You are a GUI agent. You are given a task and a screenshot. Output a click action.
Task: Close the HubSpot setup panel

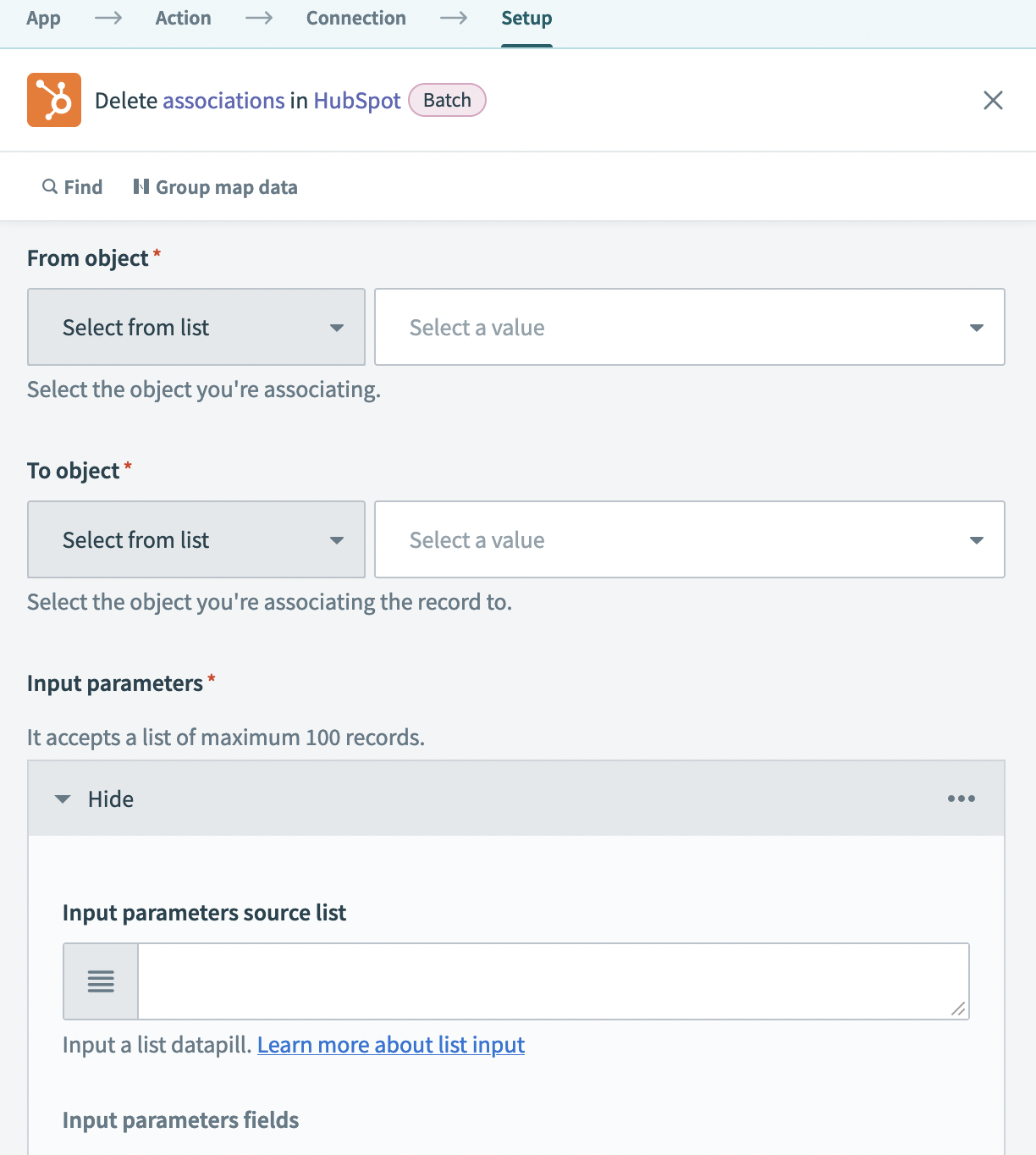(993, 100)
